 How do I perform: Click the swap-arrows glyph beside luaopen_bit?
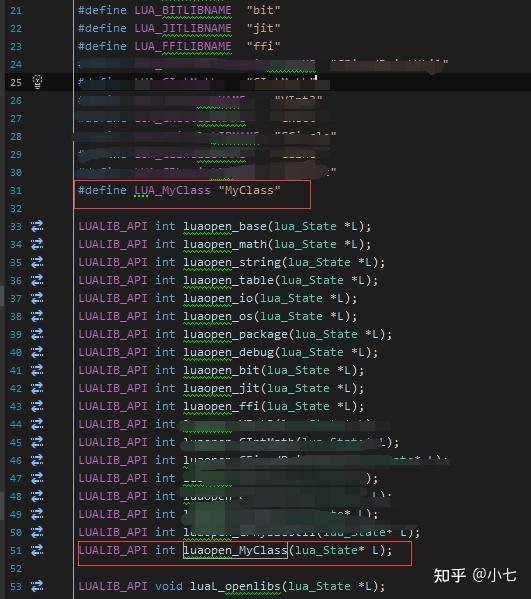[37, 370]
